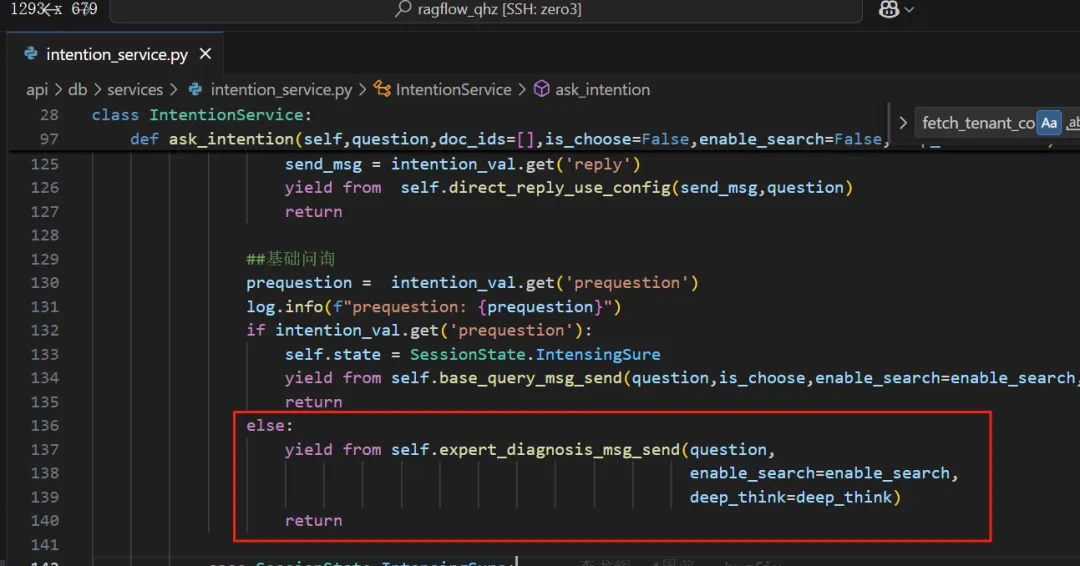Click line number 136 in gutter
This screenshot has height=566, width=1080.
[x=45, y=426]
